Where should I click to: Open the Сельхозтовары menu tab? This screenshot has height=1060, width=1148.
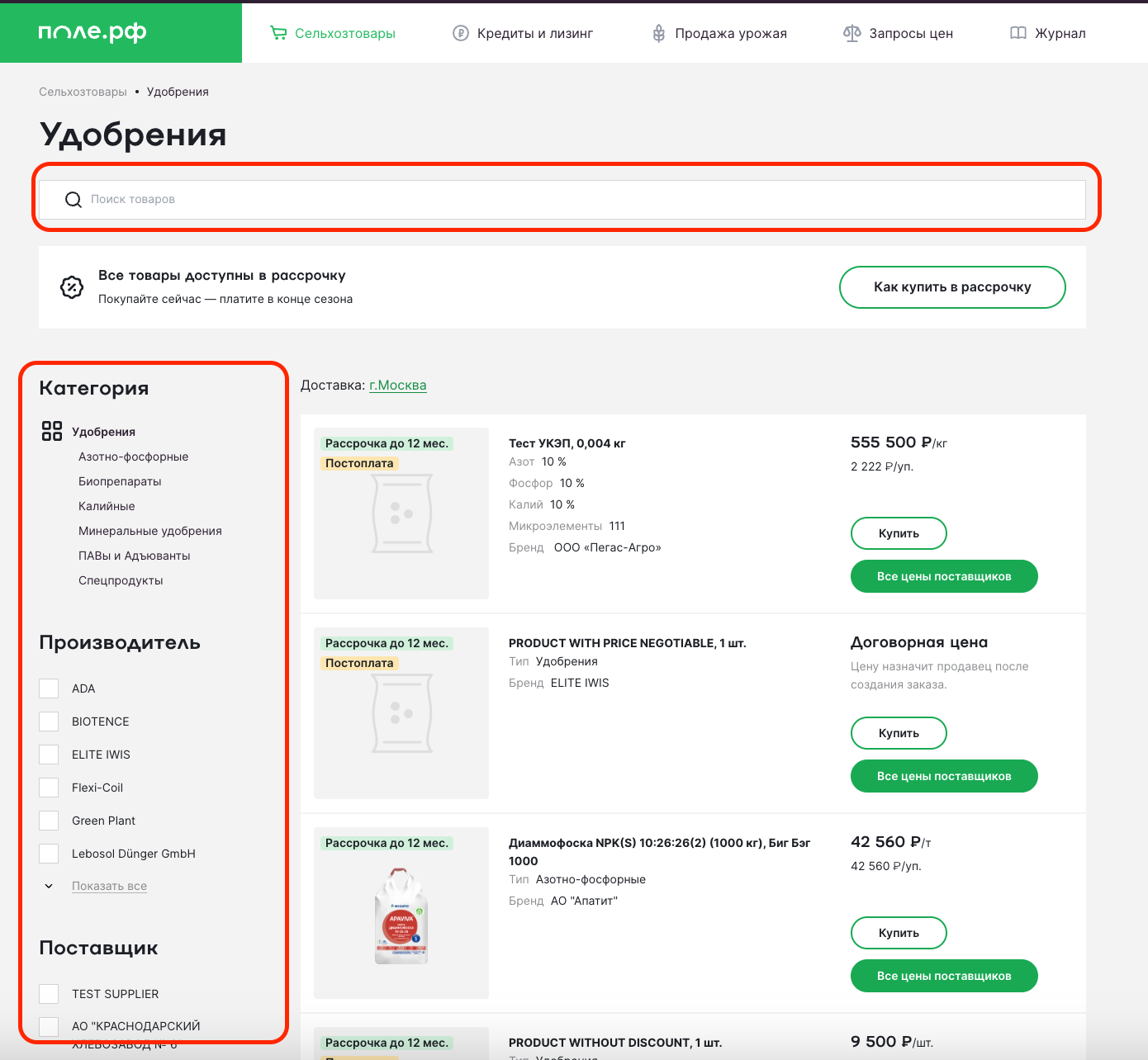point(344,34)
